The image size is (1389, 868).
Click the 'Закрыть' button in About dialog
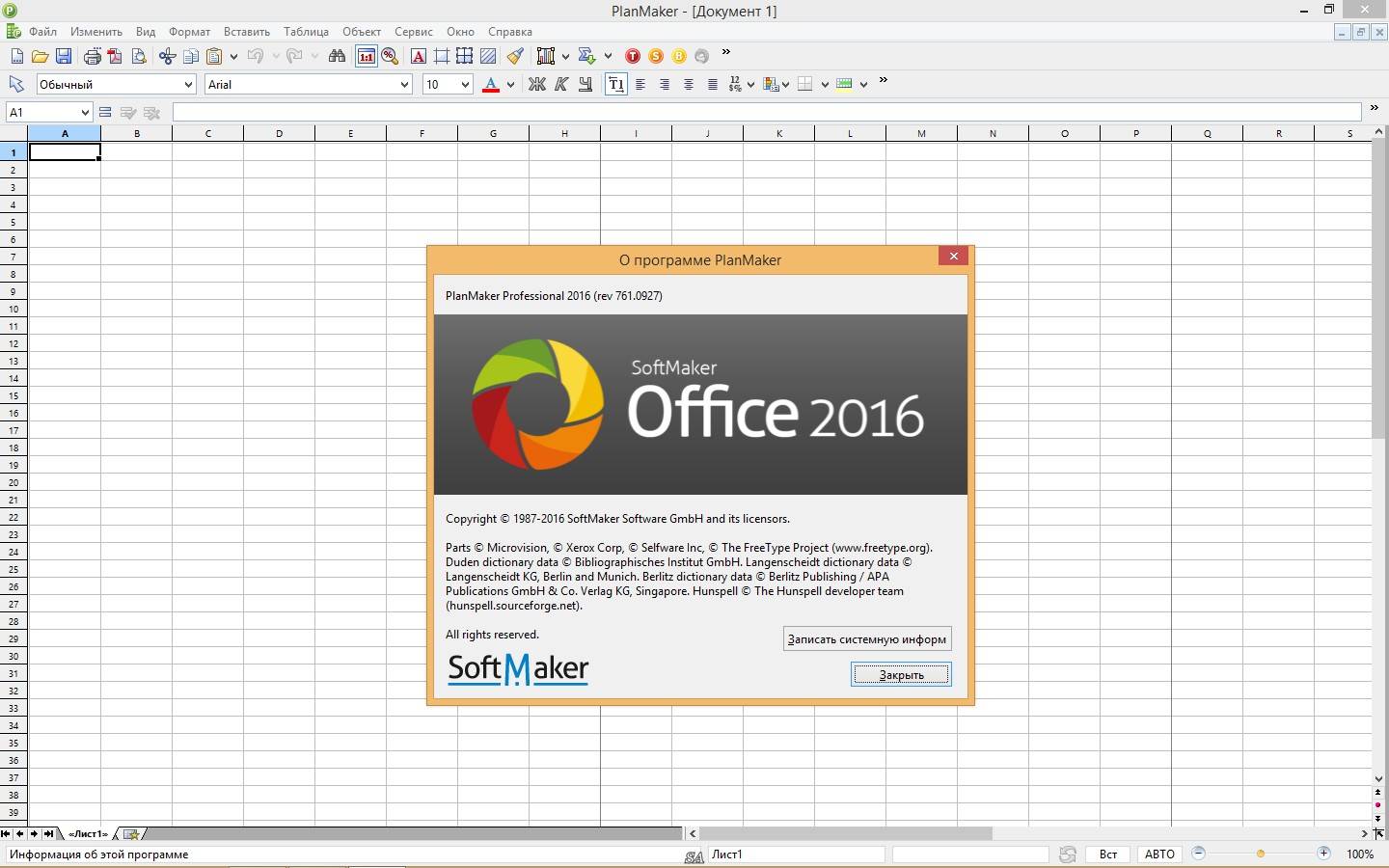901,674
